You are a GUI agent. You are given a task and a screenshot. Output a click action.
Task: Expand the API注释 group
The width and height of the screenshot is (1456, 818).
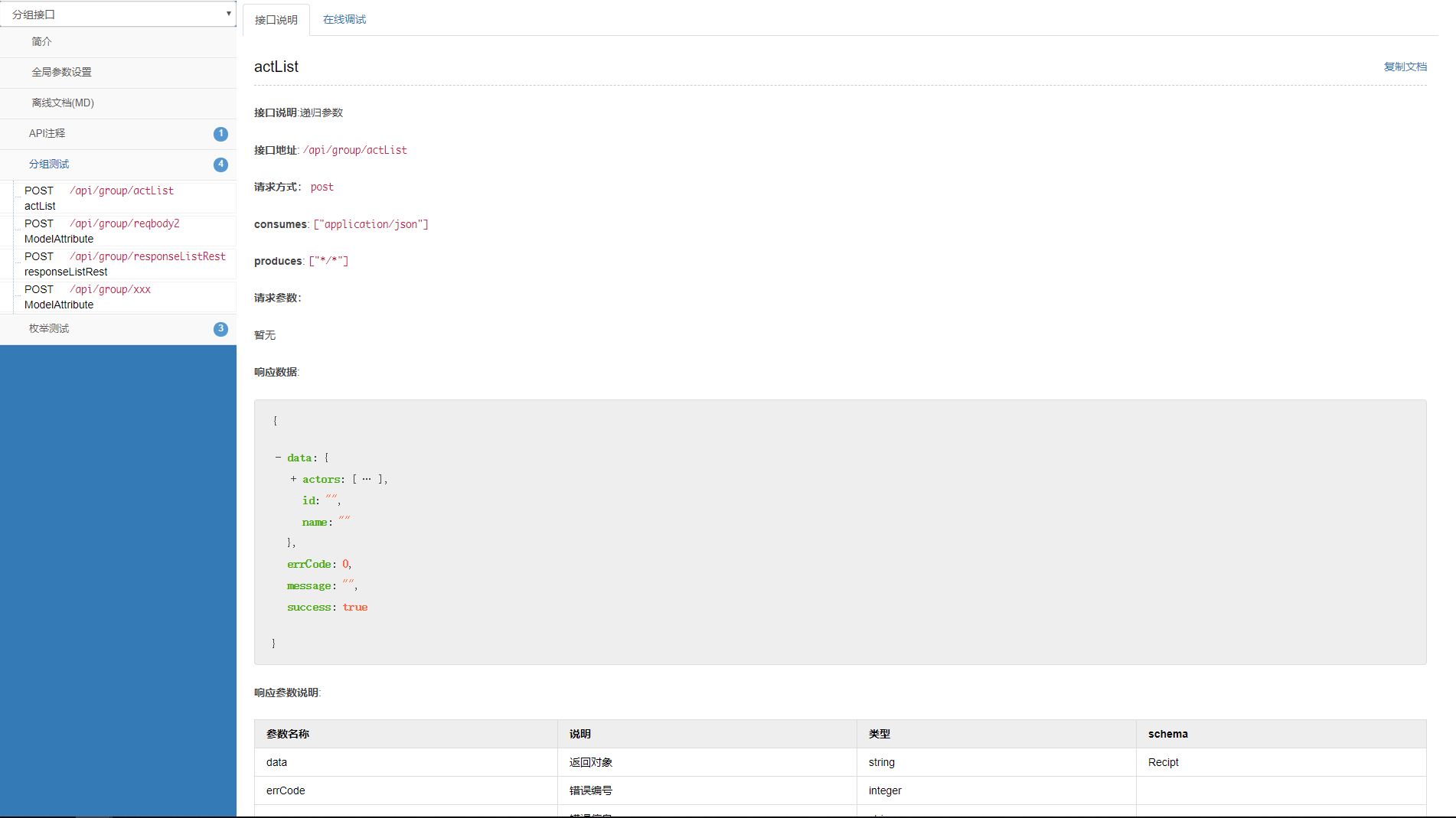pos(118,134)
